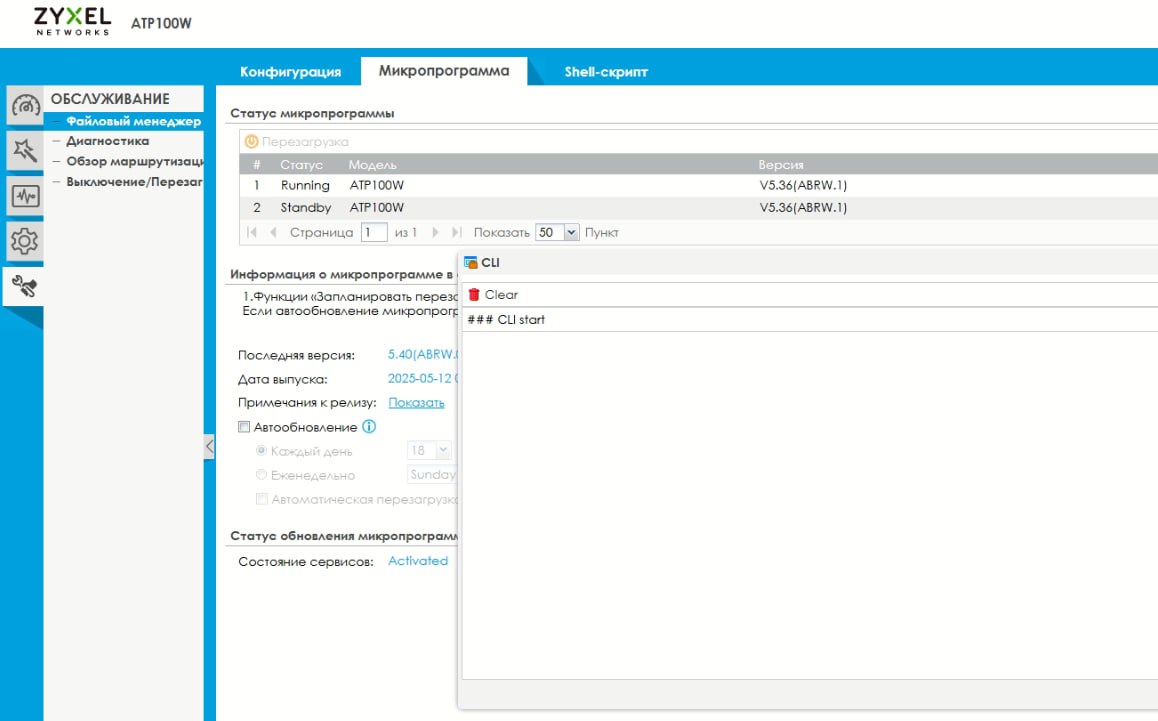The width and height of the screenshot is (1158, 721).
Task: Click the Автообновление info icon
Action: pos(369,426)
